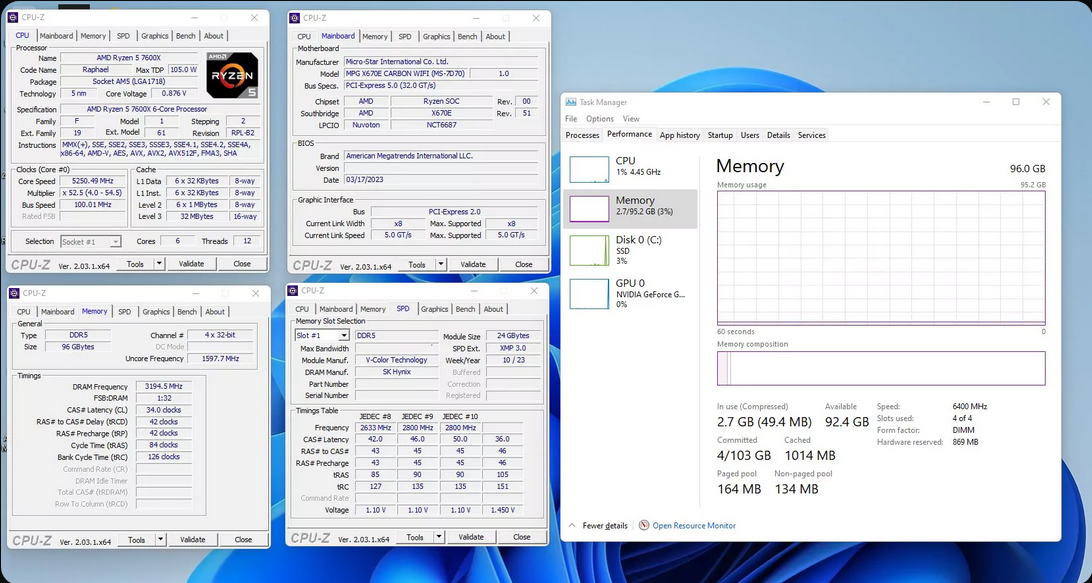Viewport: 1092px width, 583px height.
Task: Click the BIOS date value '03/17/2023'
Action: (441, 180)
